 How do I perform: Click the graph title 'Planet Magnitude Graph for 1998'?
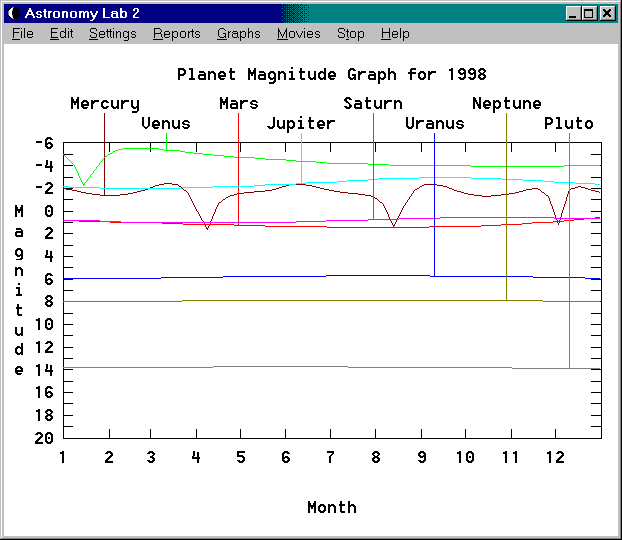tap(332, 75)
